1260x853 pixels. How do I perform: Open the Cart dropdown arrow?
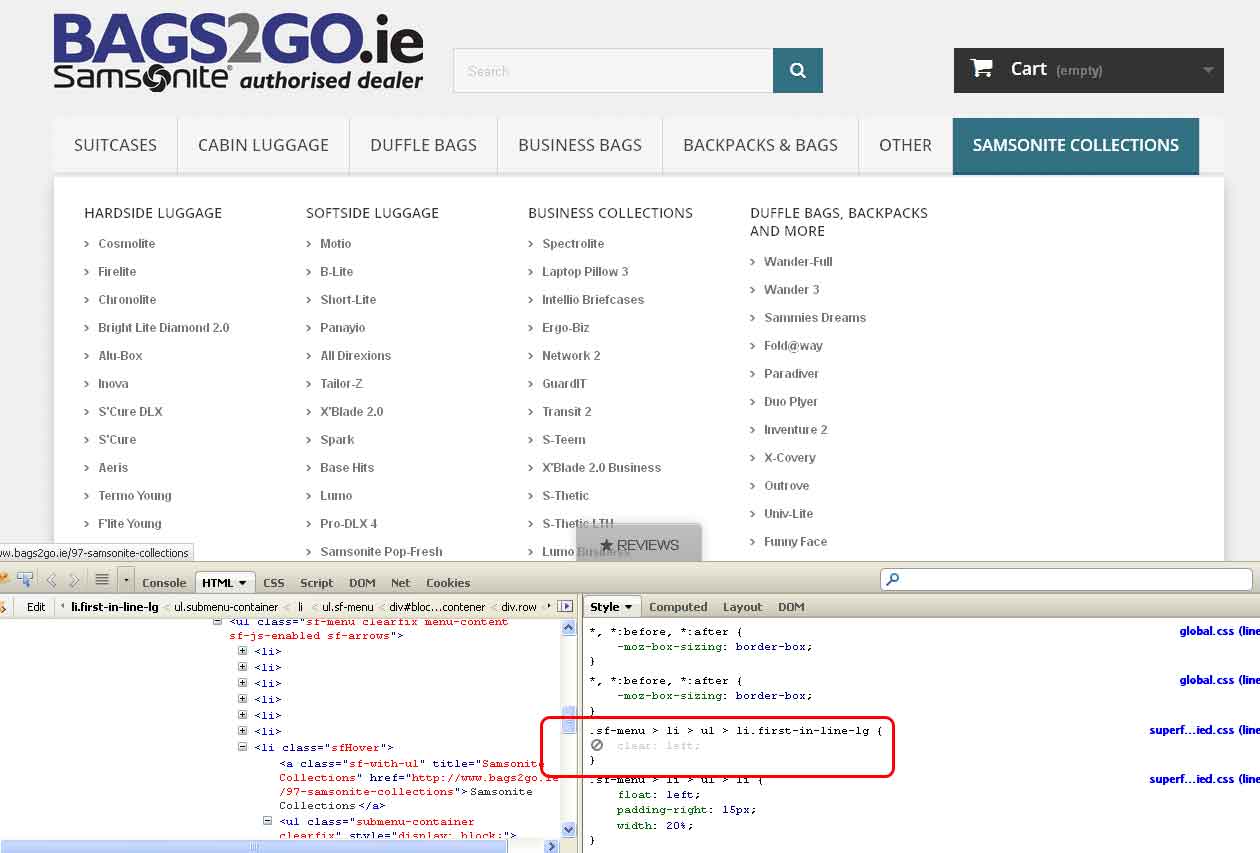coord(1208,70)
